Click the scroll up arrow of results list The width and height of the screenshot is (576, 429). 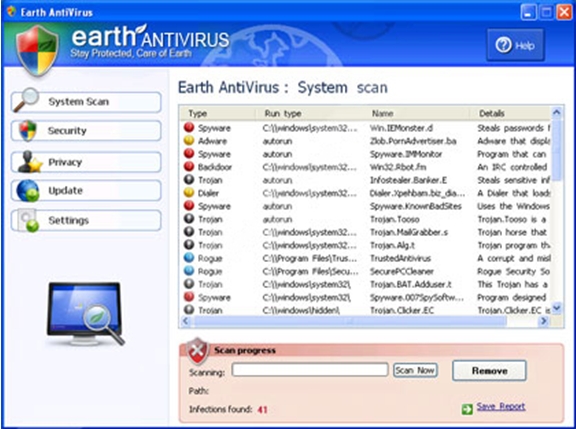(557, 112)
